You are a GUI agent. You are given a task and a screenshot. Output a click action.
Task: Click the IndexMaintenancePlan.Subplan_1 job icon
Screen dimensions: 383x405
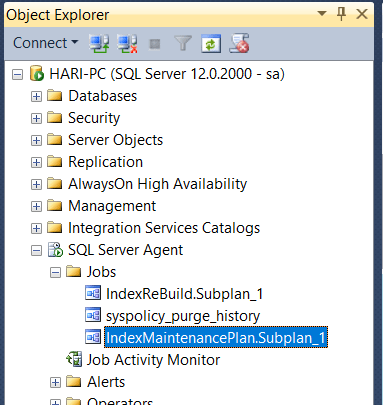click(93, 337)
